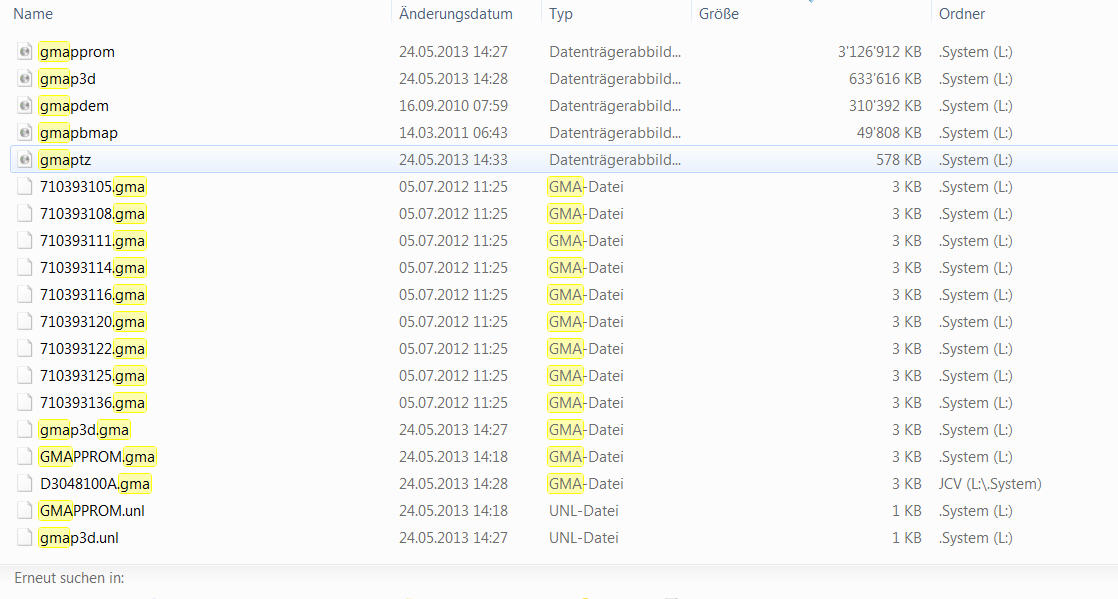The width and height of the screenshot is (1118, 599).
Task: Select the gmapbmap disk image icon
Action: 25,133
